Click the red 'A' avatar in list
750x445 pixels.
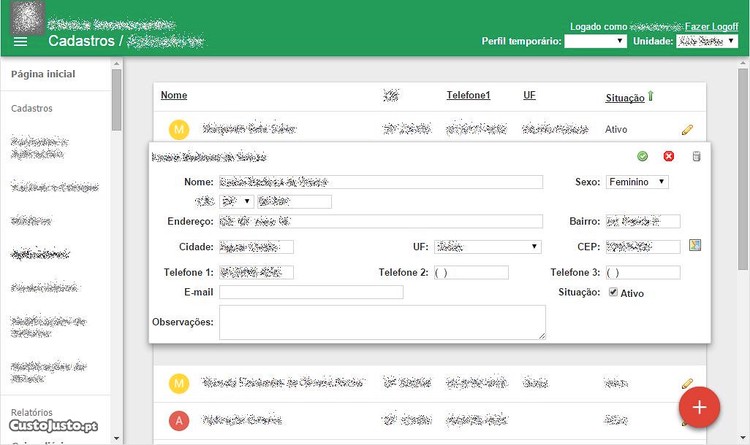(179, 419)
